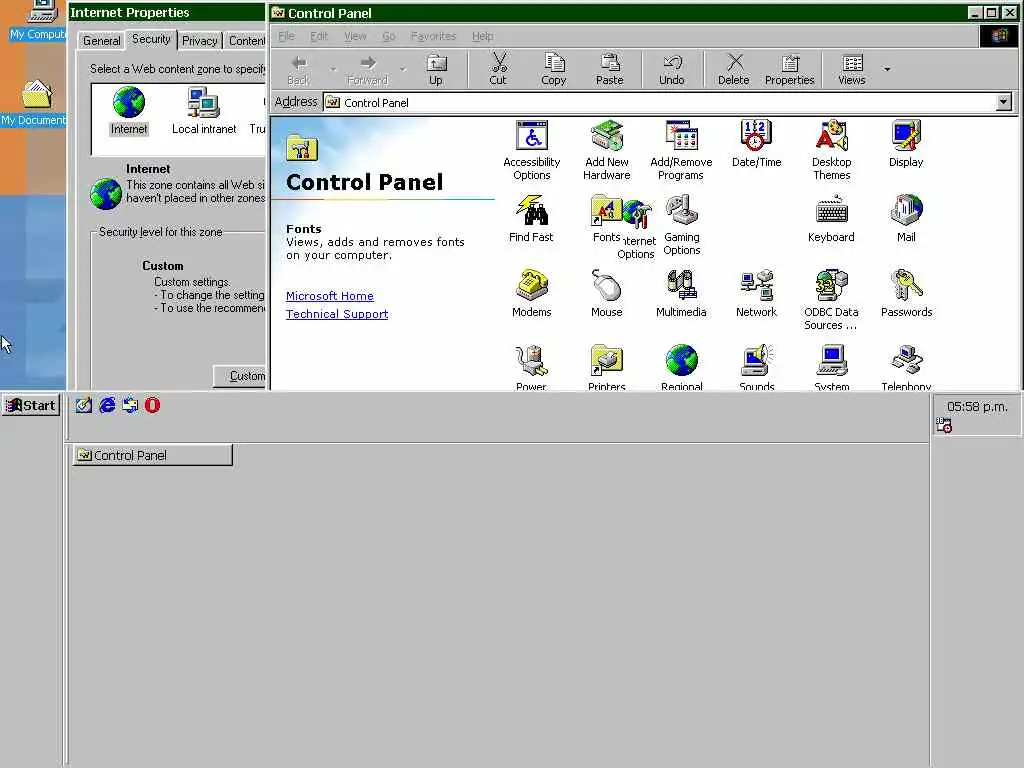Viewport: 1024px width, 768px height.
Task: Open the Go menu
Action: [389, 36]
